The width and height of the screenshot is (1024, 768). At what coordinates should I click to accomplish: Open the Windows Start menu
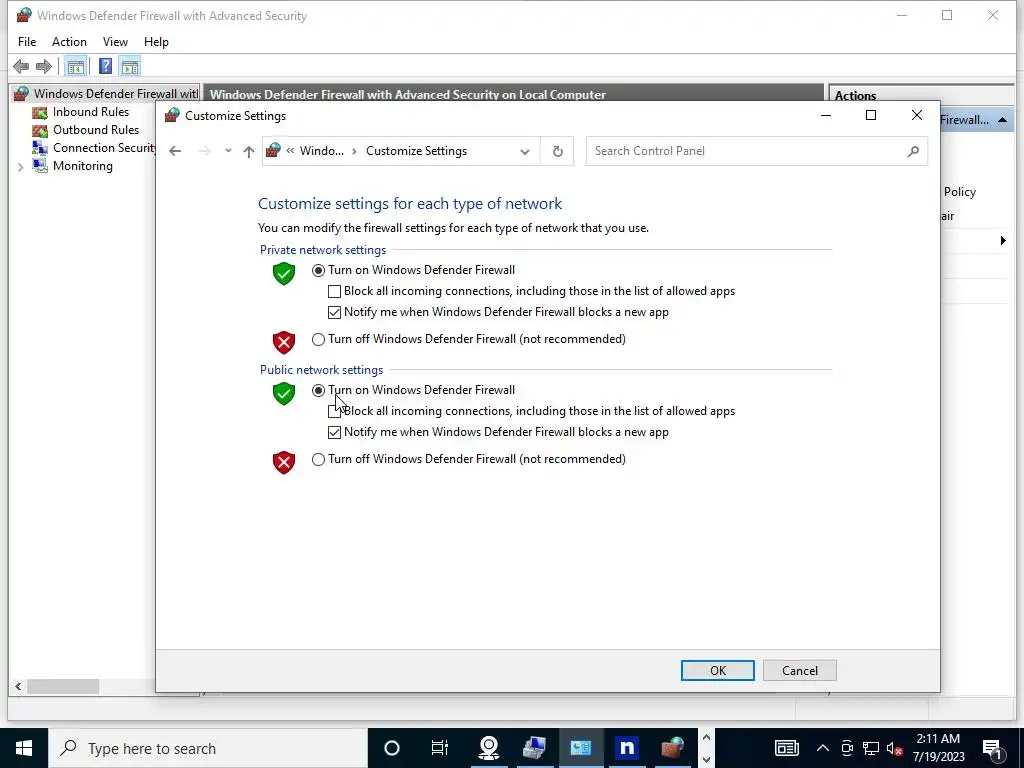(24, 748)
